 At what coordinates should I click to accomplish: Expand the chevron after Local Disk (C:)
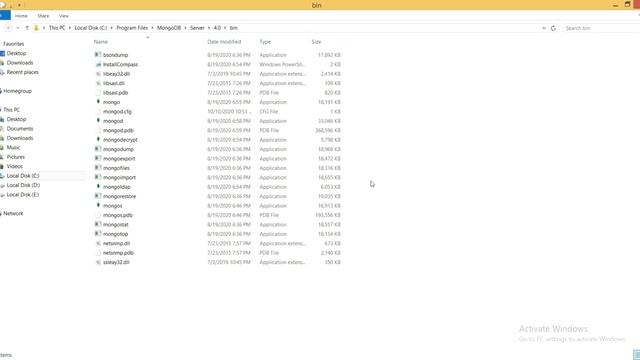[111, 28]
